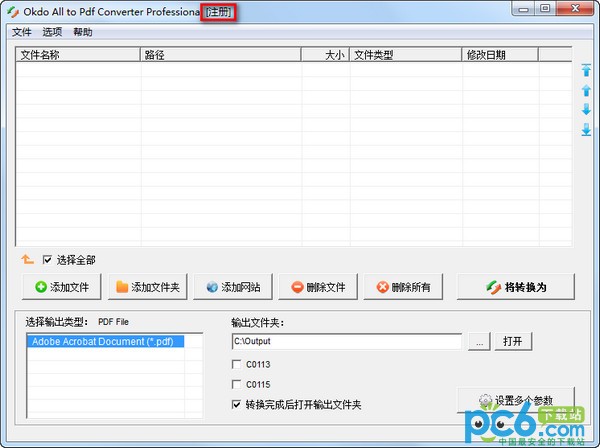
Task: Open the 帮助 menu
Action: click(x=83, y=32)
